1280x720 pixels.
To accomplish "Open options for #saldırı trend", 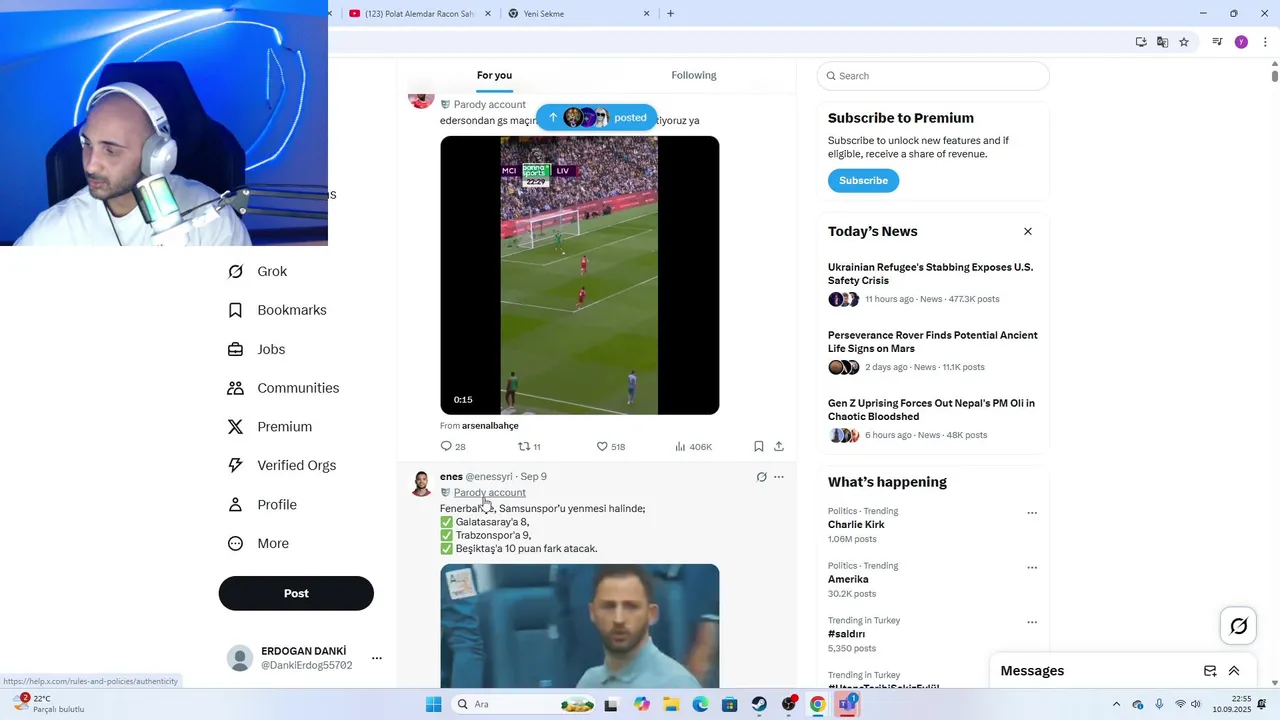I will coord(1032,622).
